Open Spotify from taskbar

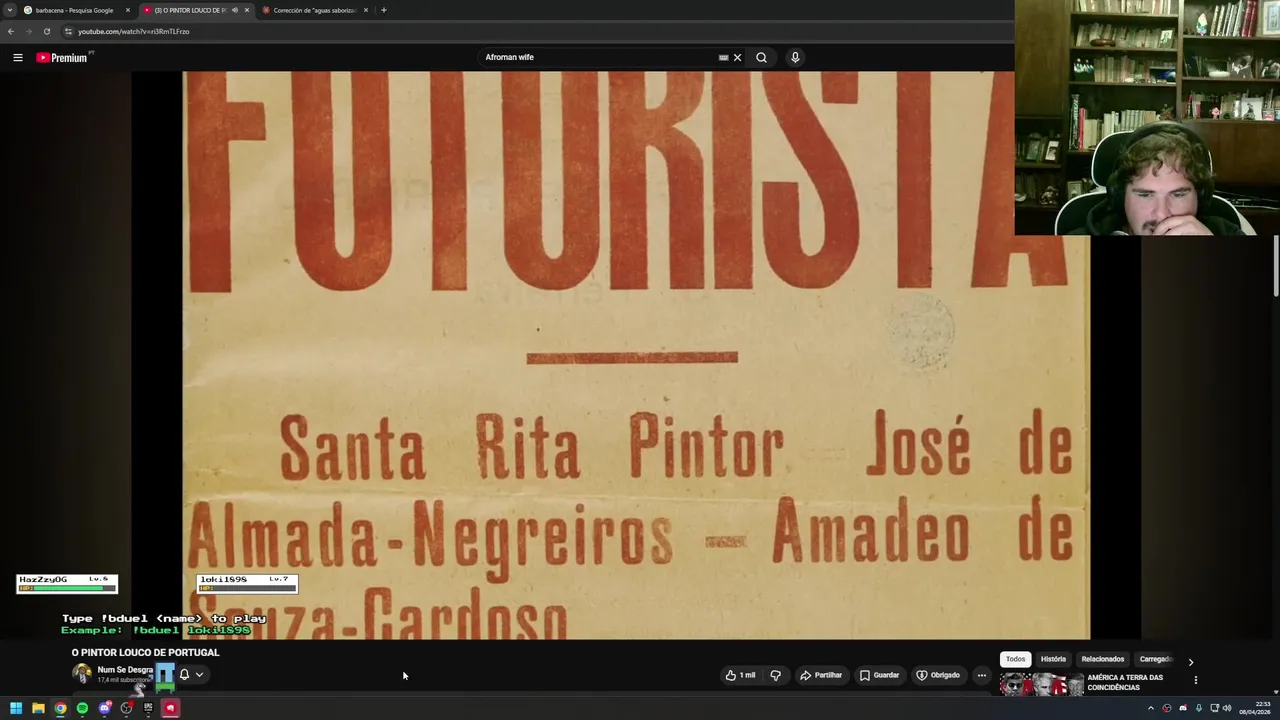[x=82, y=708]
